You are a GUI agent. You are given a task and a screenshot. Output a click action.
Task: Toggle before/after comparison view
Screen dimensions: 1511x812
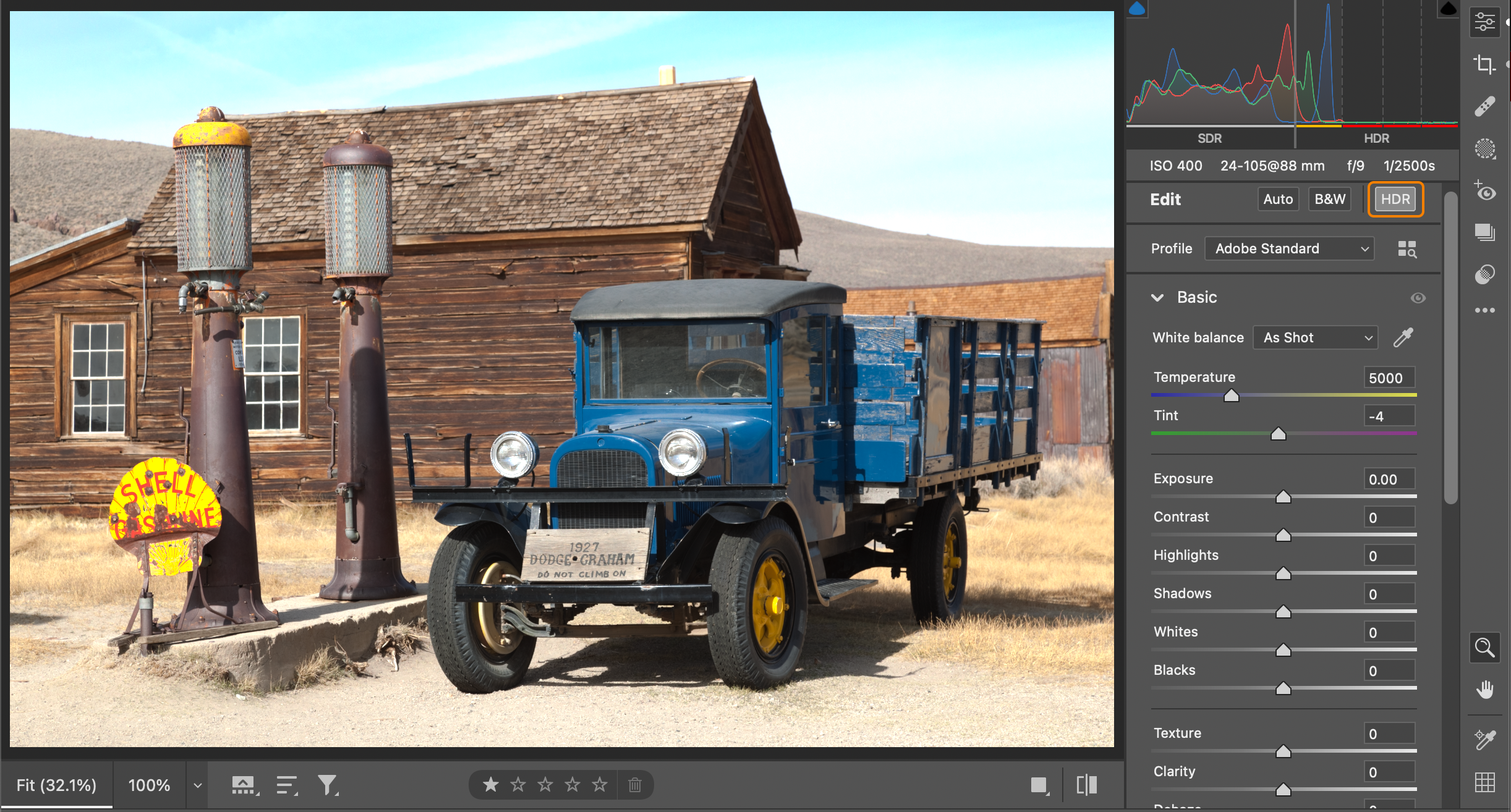1086,785
